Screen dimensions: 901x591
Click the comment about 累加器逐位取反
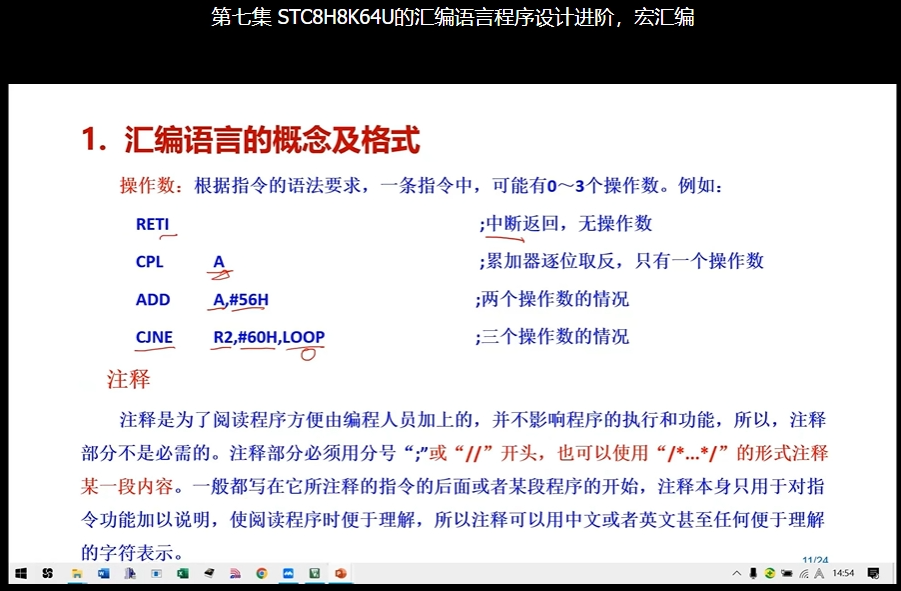622,261
